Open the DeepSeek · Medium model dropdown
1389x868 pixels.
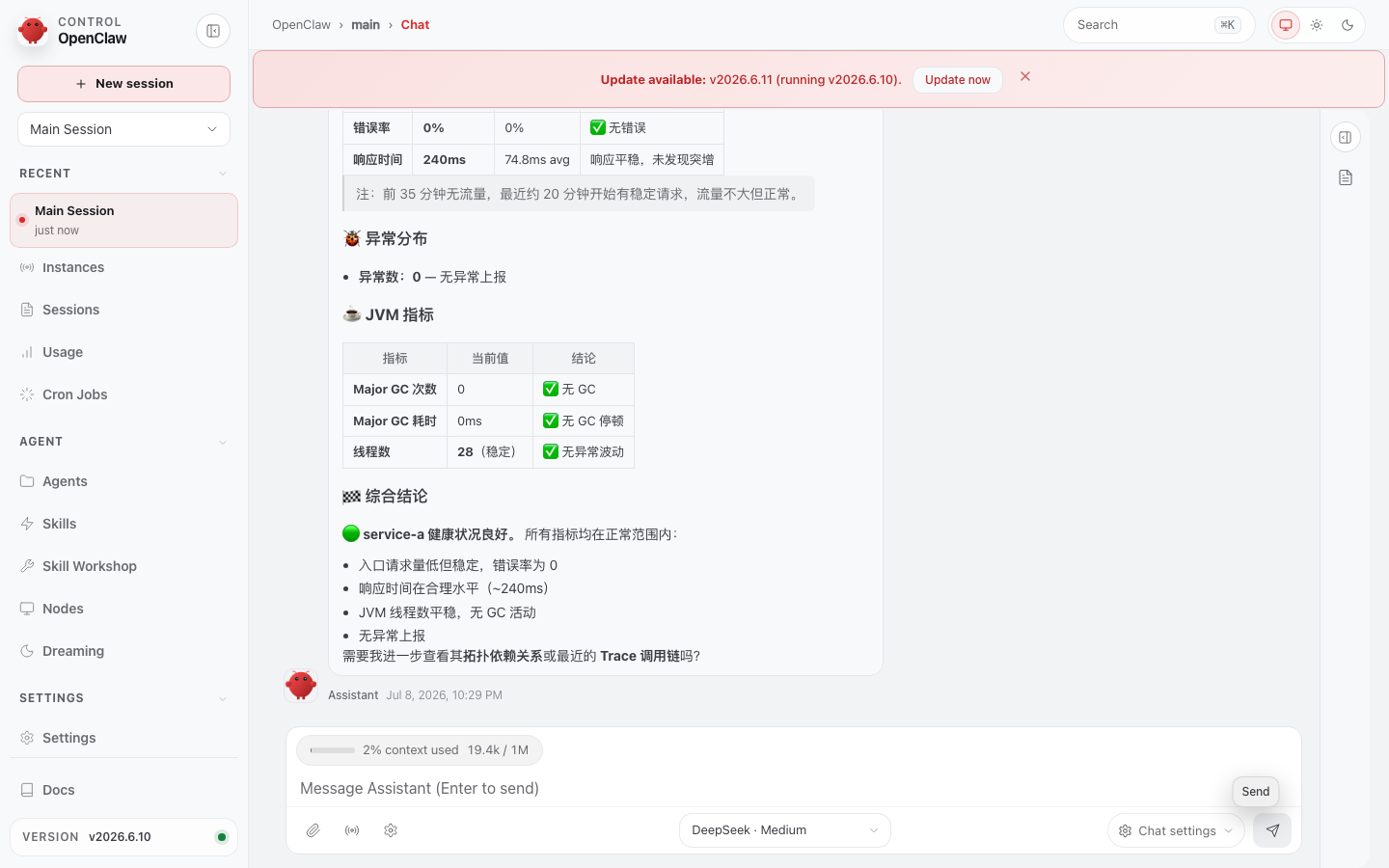coord(784,830)
